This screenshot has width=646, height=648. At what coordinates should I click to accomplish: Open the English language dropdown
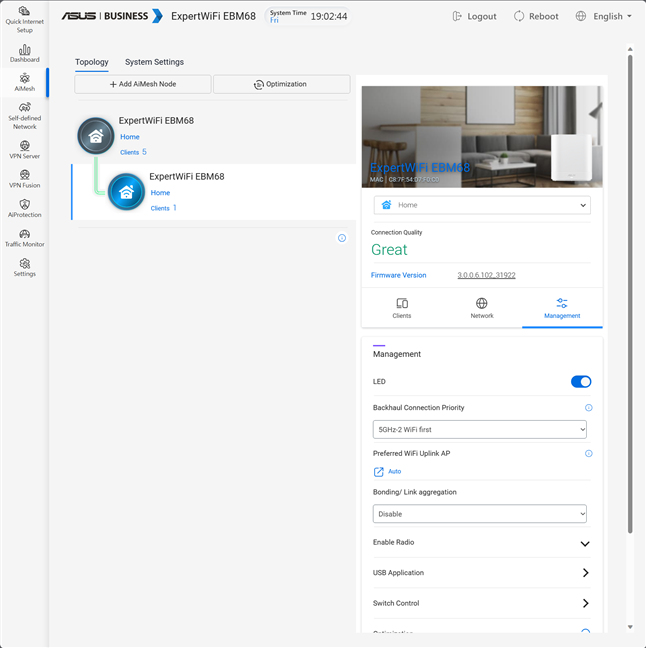coord(603,17)
